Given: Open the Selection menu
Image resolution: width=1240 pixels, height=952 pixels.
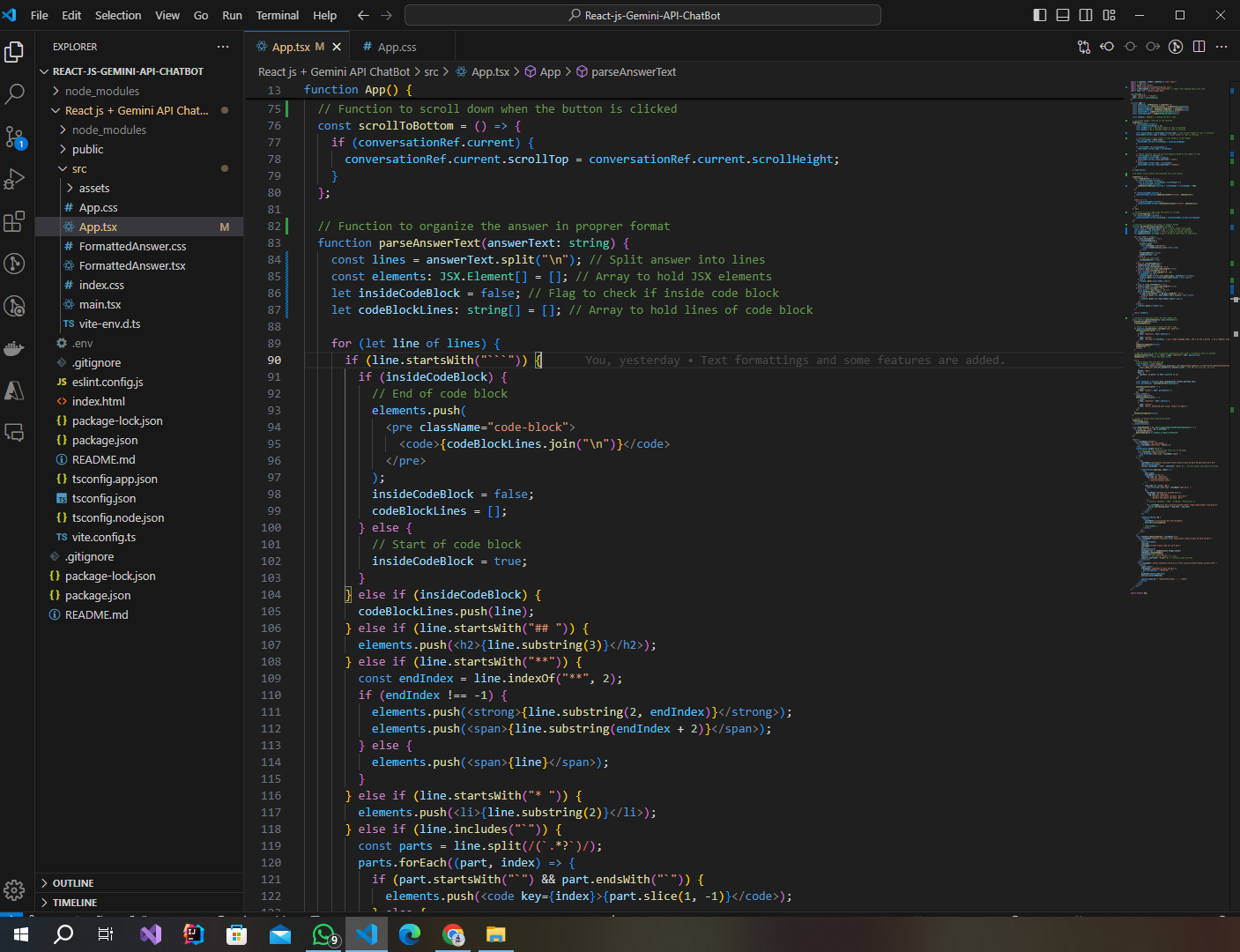Looking at the screenshot, I should coord(118,15).
